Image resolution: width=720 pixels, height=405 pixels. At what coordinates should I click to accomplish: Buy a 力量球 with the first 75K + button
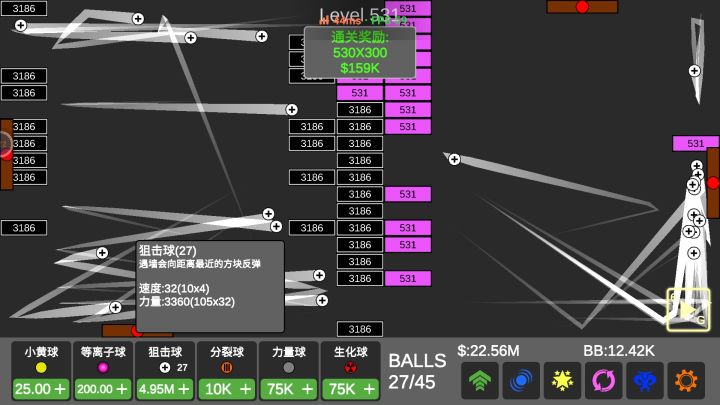(288, 389)
